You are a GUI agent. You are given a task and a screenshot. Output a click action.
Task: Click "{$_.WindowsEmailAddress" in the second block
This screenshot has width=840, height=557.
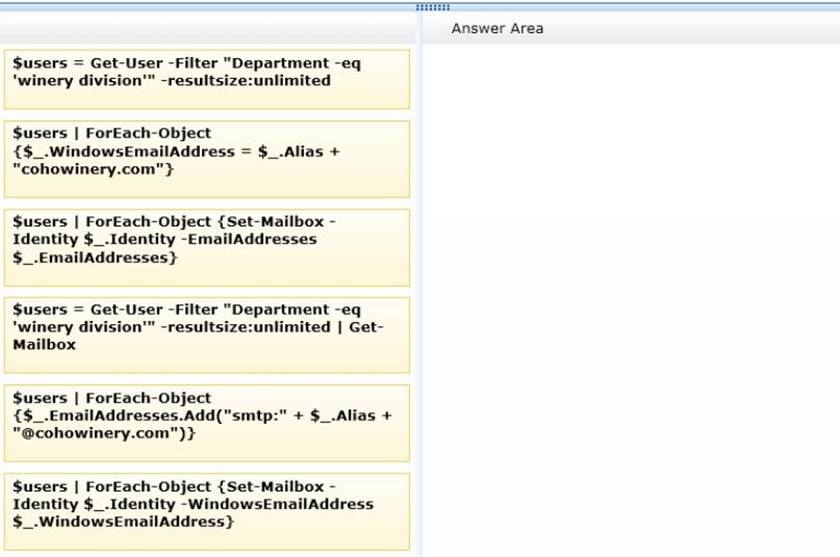click(114, 151)
